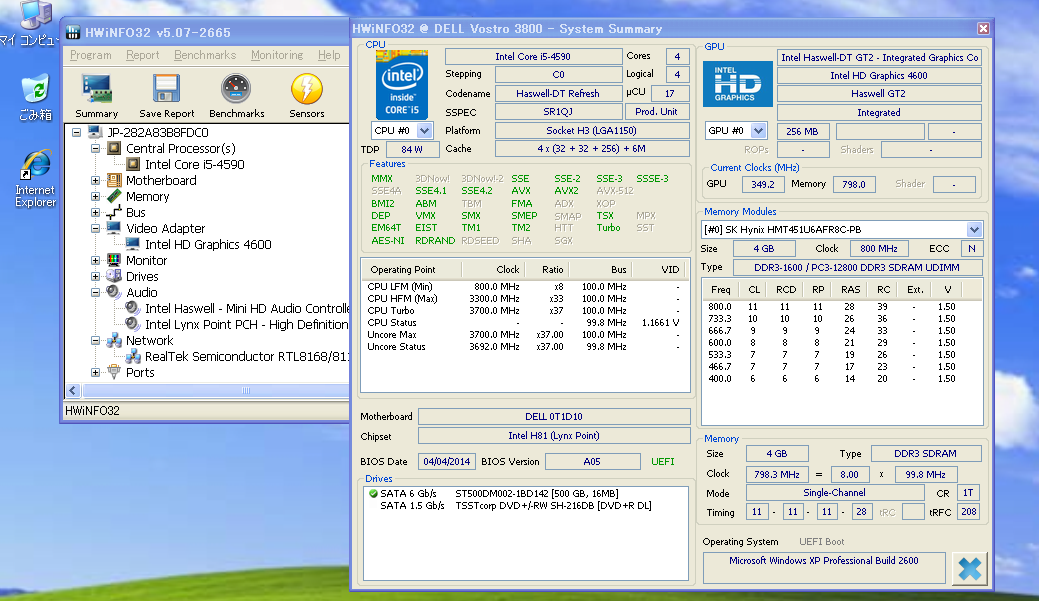Select Intel Haswell Mini HD Audio Controller
1039x601 pixels.
click(246, 308)
